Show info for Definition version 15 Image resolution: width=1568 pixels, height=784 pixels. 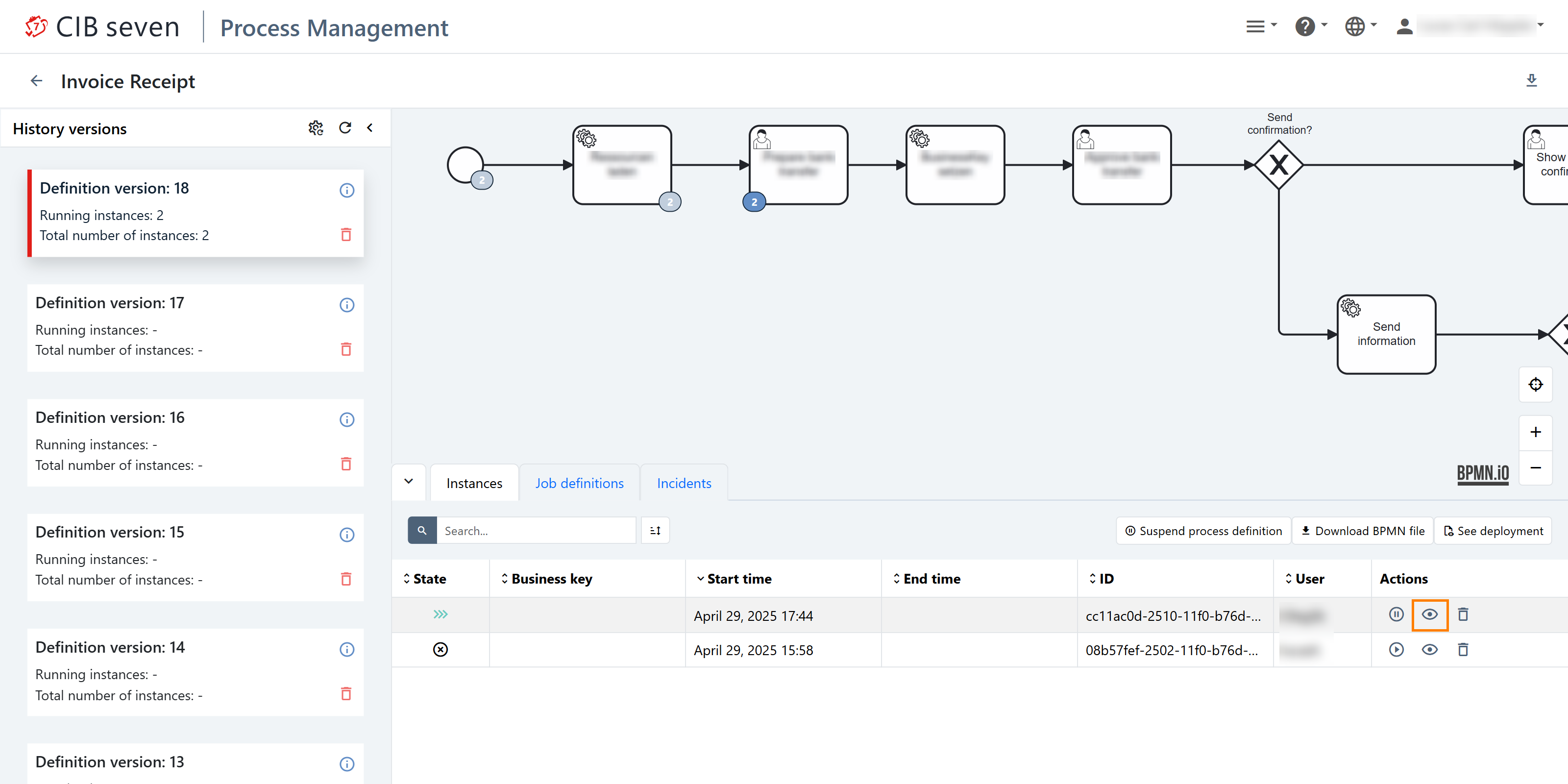tap(347, 535)
